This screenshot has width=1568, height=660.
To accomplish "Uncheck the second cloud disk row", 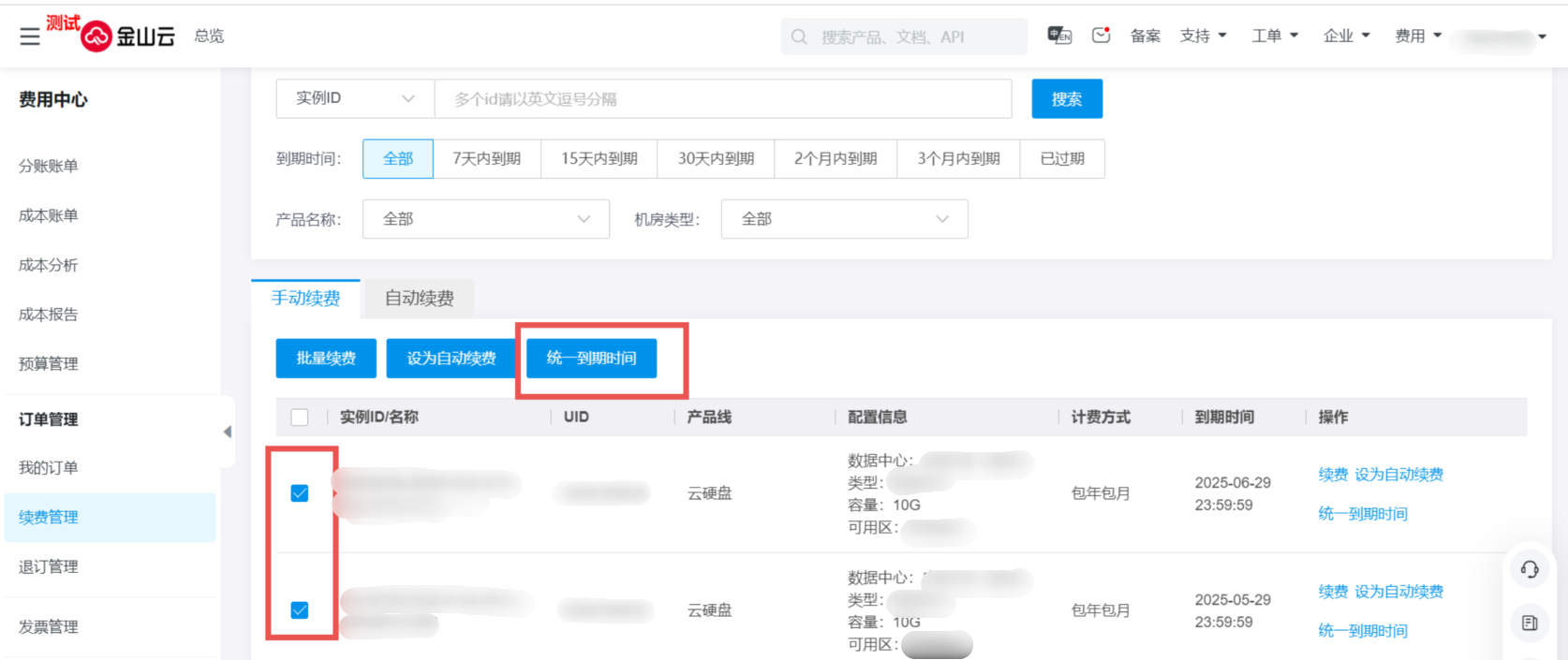I will click(300, 610).
